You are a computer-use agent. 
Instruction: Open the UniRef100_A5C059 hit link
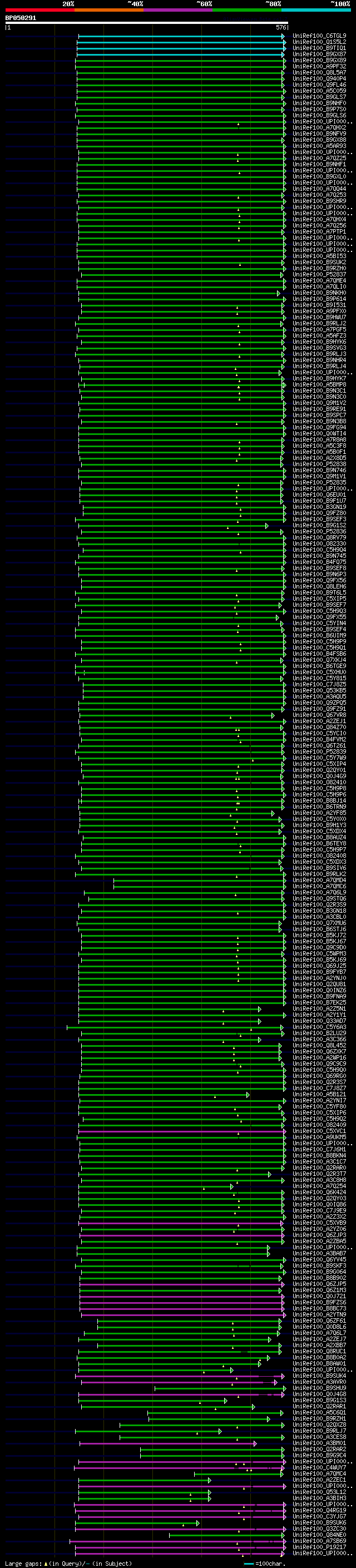(319, 91)
